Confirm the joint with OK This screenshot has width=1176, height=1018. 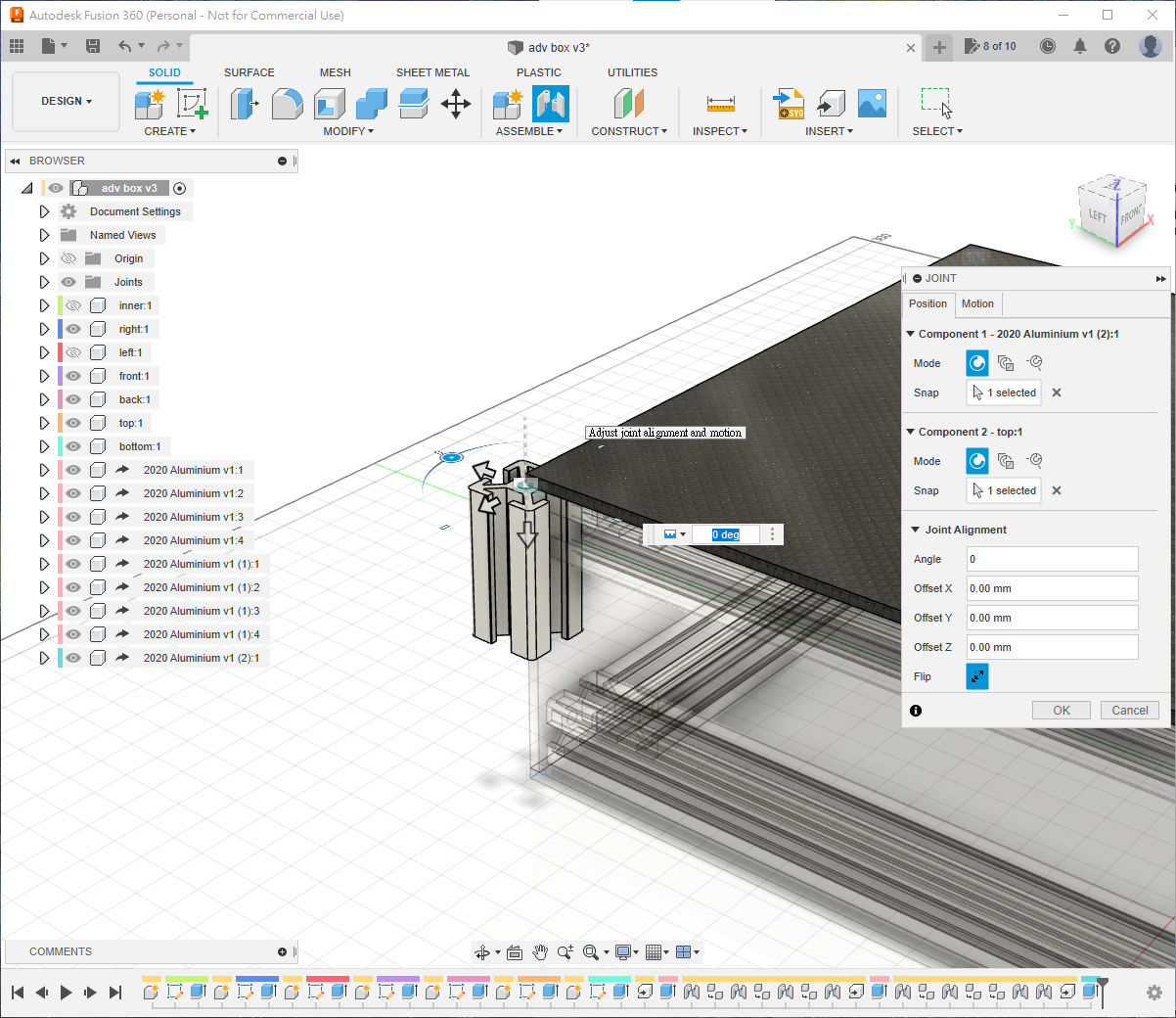[1061, 711]
